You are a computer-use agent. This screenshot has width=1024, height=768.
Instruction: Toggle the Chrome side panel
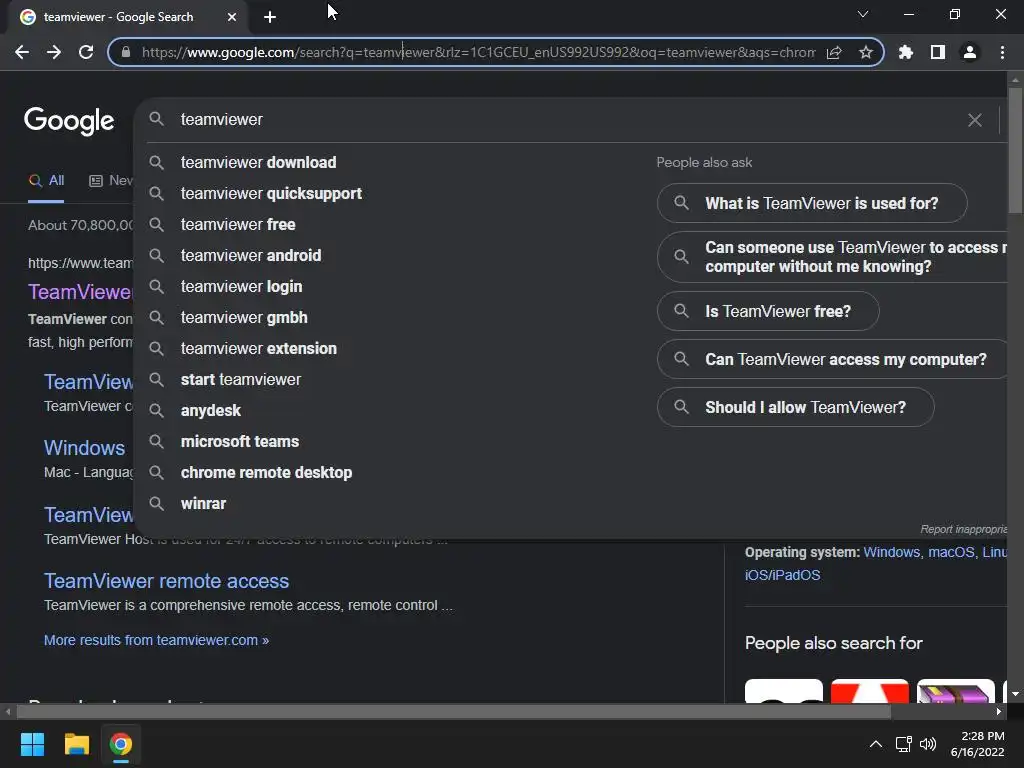(x=938, y=52)
